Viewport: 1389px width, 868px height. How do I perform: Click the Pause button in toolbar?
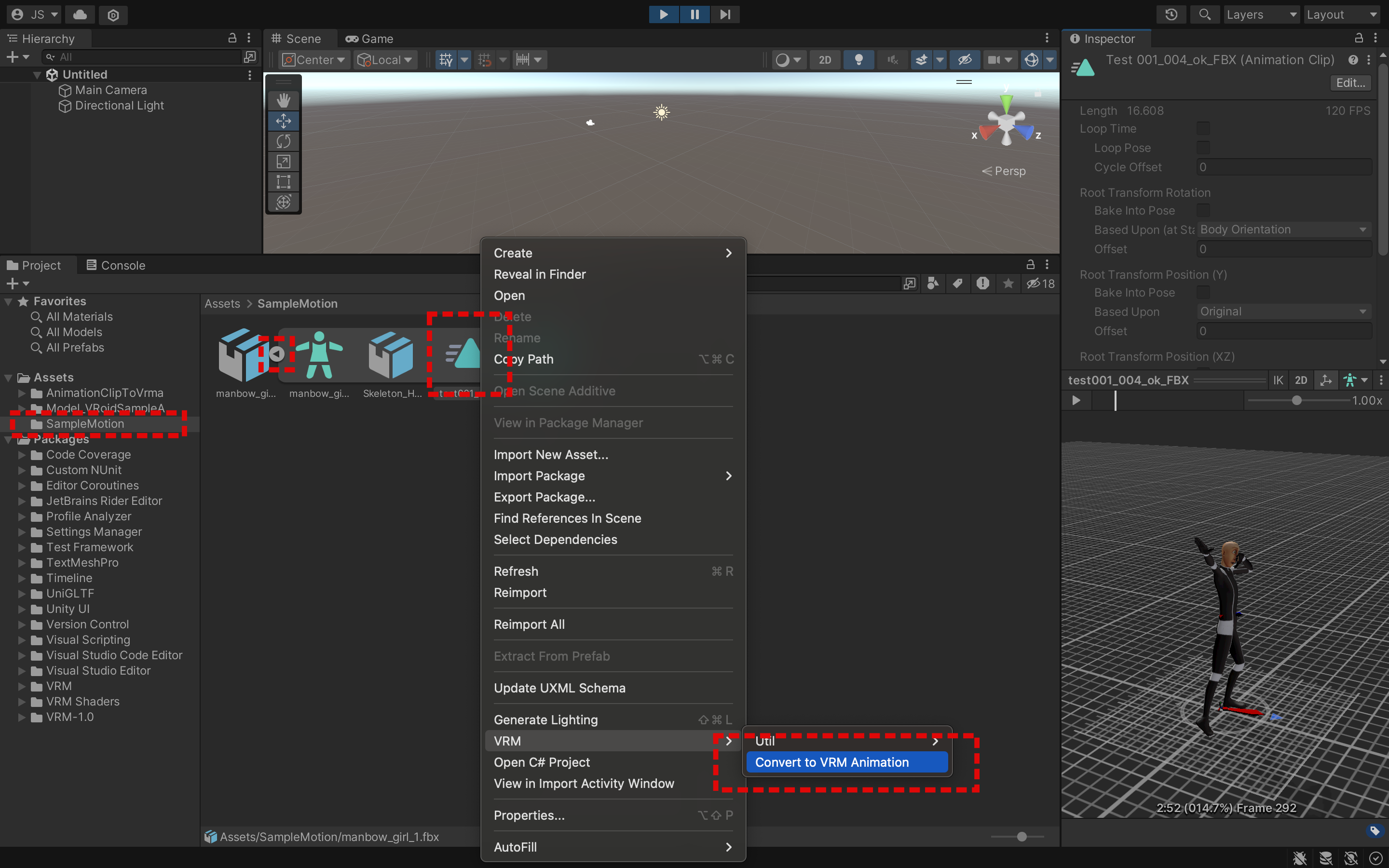point(694,14)
